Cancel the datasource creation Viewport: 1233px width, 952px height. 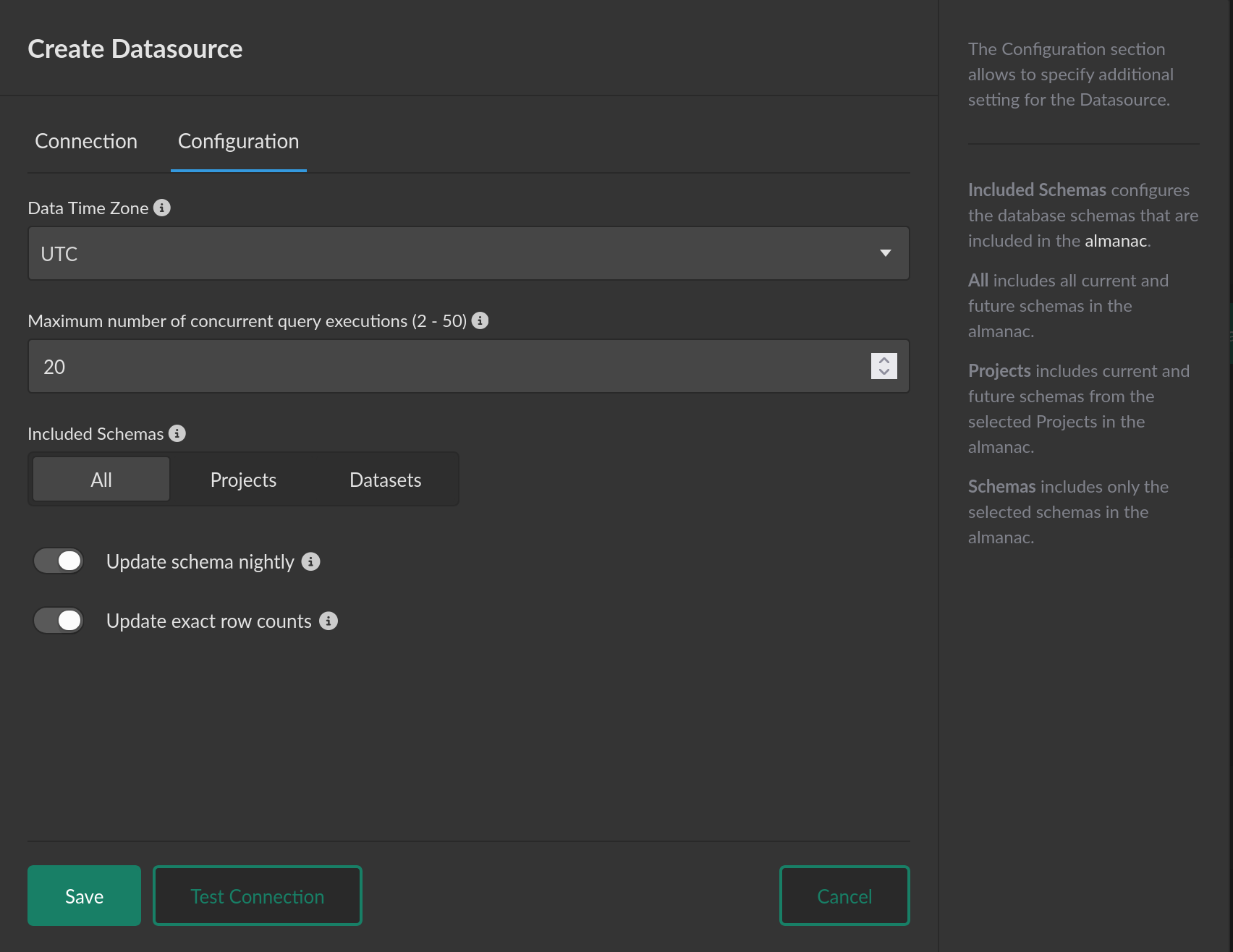point(844,896)
